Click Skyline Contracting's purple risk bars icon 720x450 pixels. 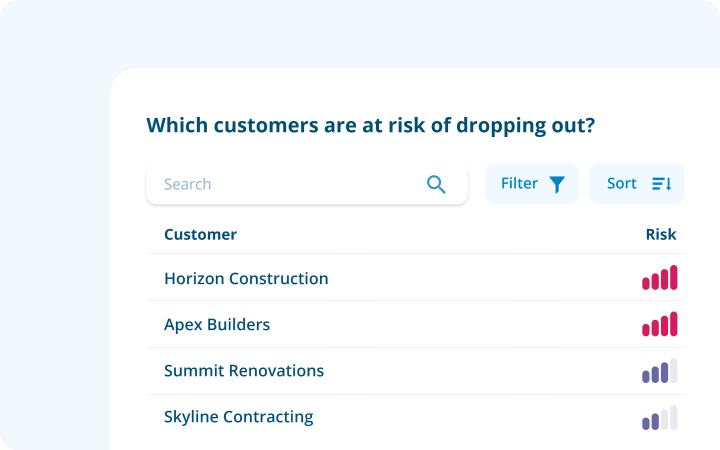[x=660, y=417]
